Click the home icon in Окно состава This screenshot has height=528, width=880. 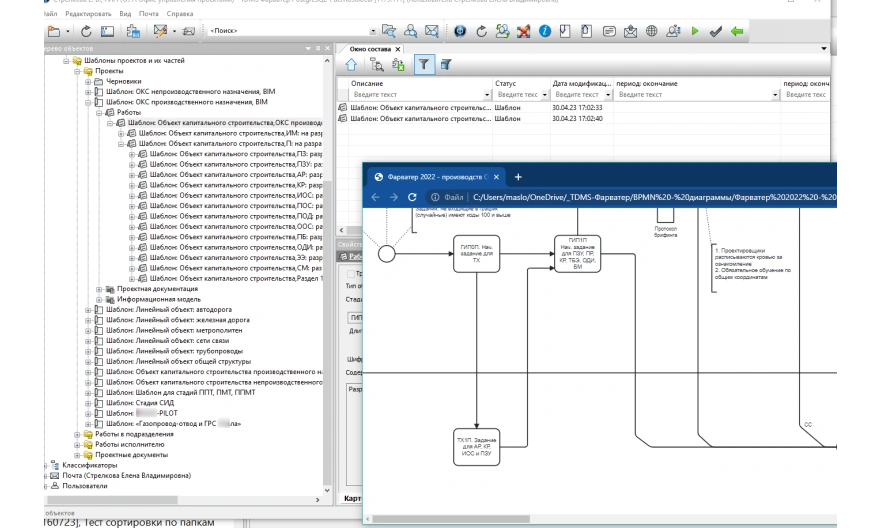pyautogui.click(x=352, y=65)
